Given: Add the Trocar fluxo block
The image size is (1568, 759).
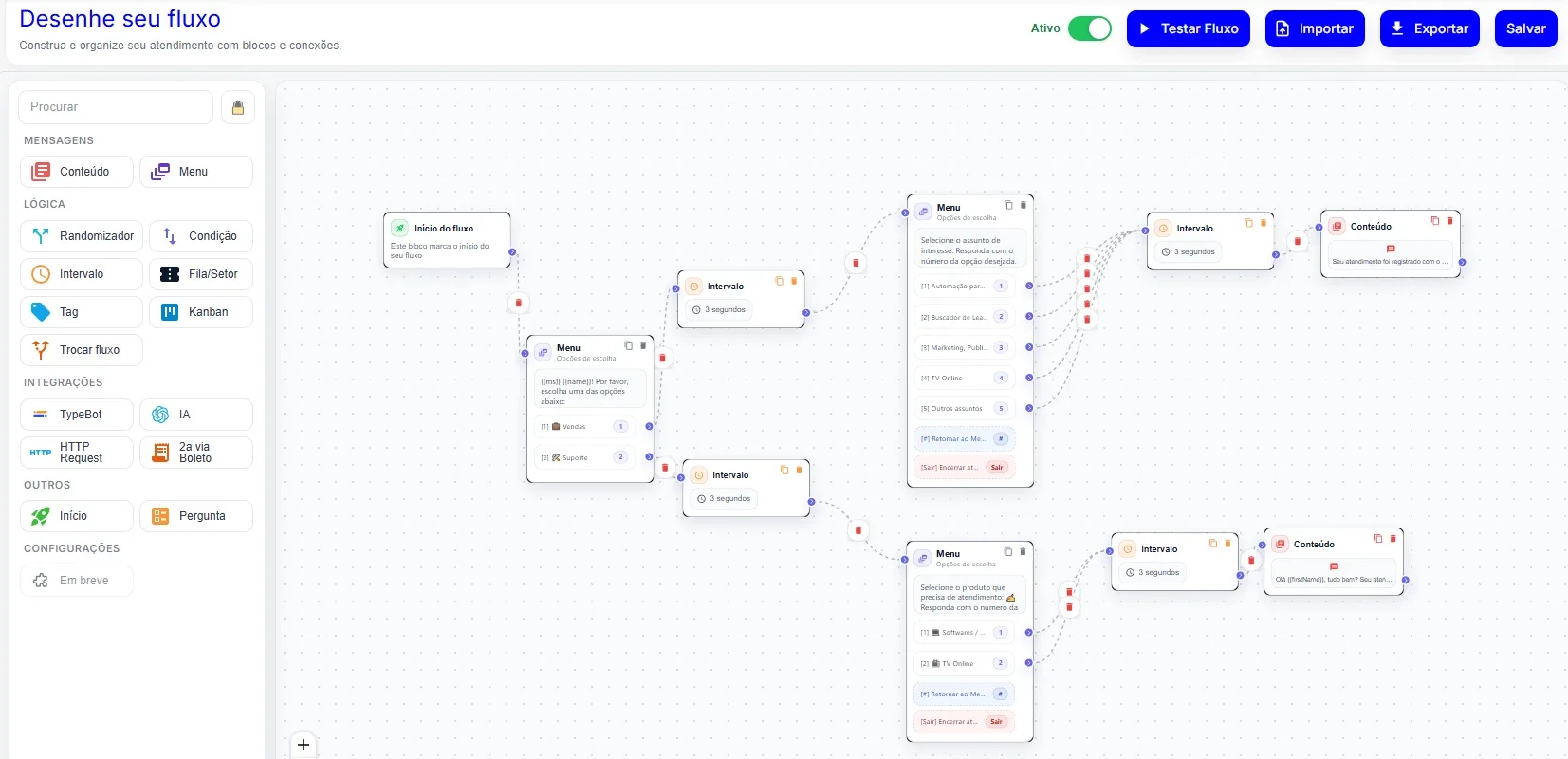Looking at the screenshot, I should tap(82, 350).
